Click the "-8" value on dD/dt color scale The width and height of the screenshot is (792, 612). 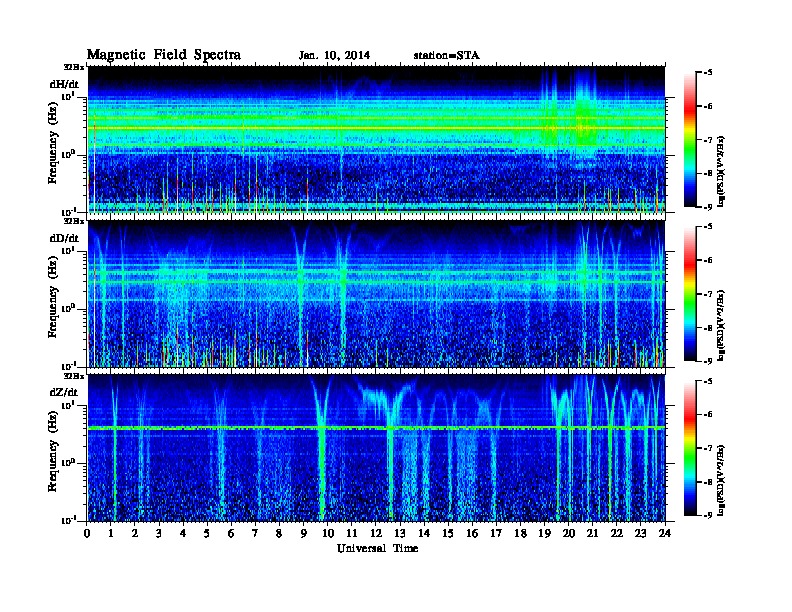click(708, 327)
